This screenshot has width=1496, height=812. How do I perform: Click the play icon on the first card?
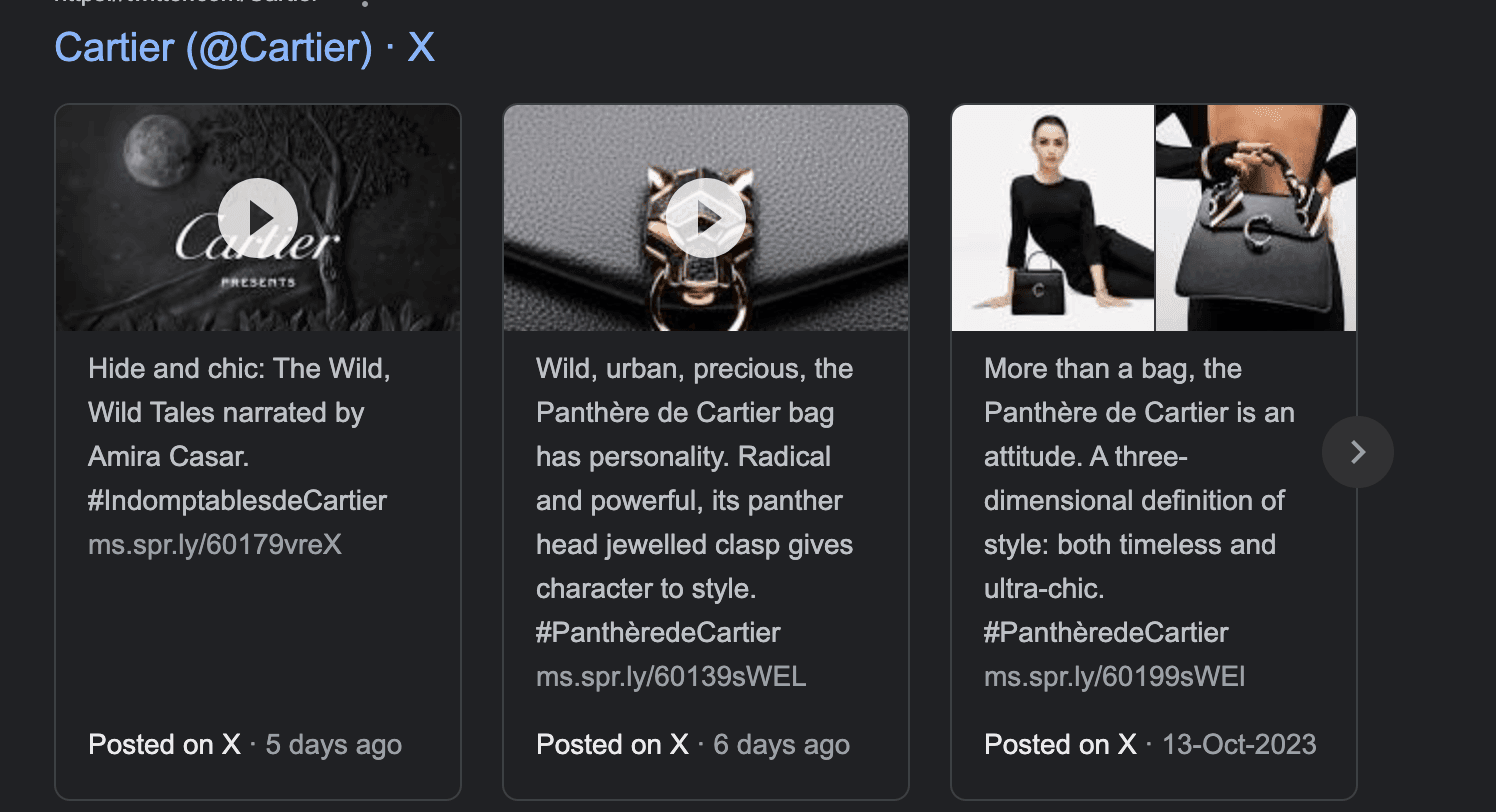tap(257, 218)
